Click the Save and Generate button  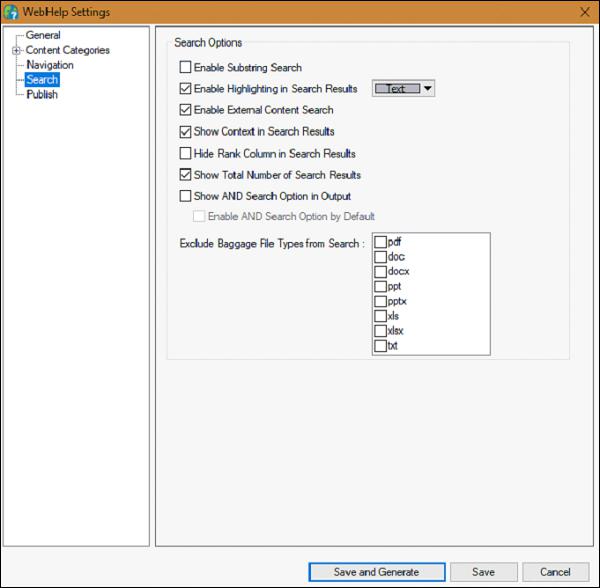375,572
